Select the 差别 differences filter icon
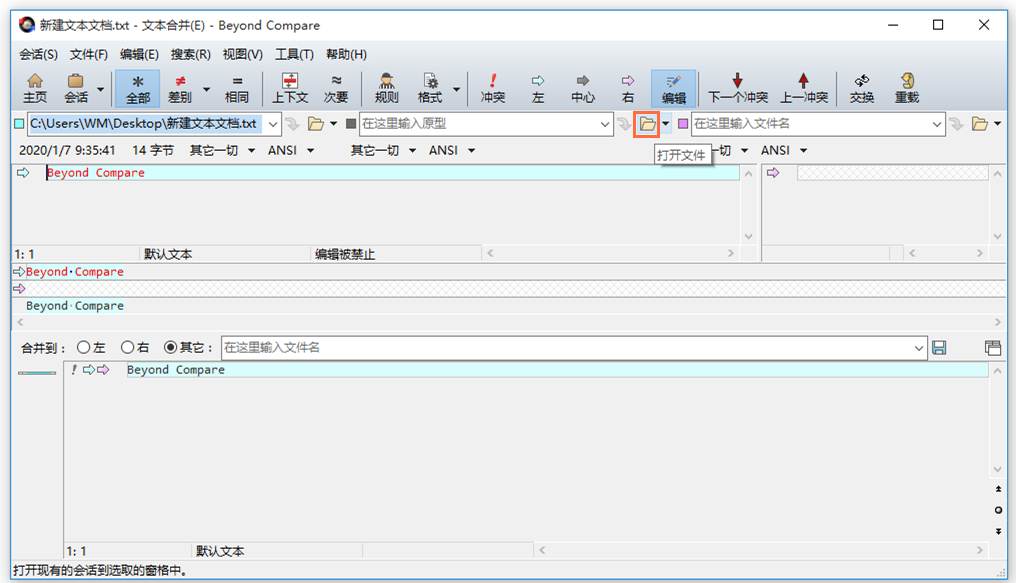Screen dimensions: 1016x583 tap(180, 88)
